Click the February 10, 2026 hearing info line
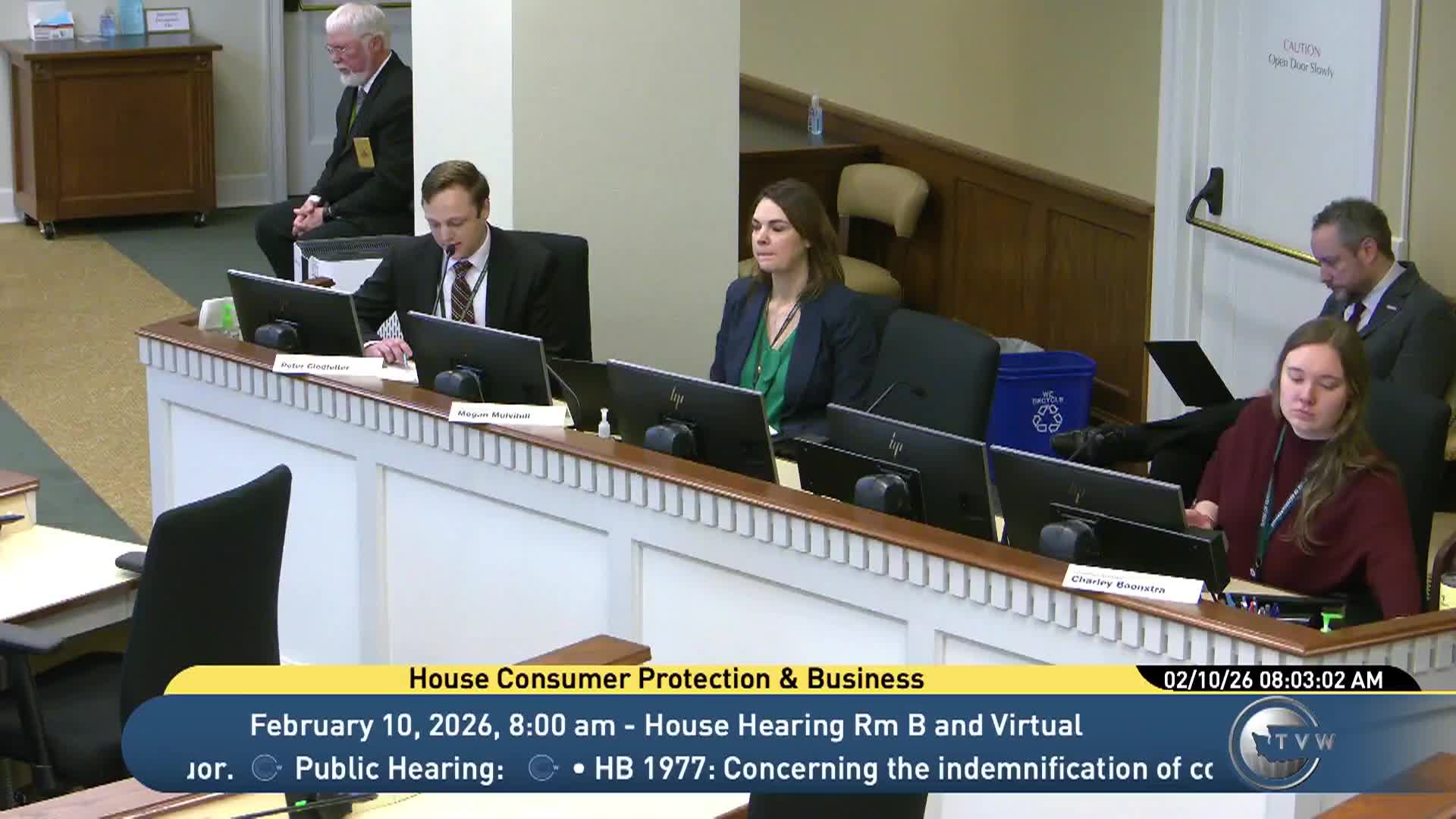Viewport: 1456px width, 819px height. [666, 725]
